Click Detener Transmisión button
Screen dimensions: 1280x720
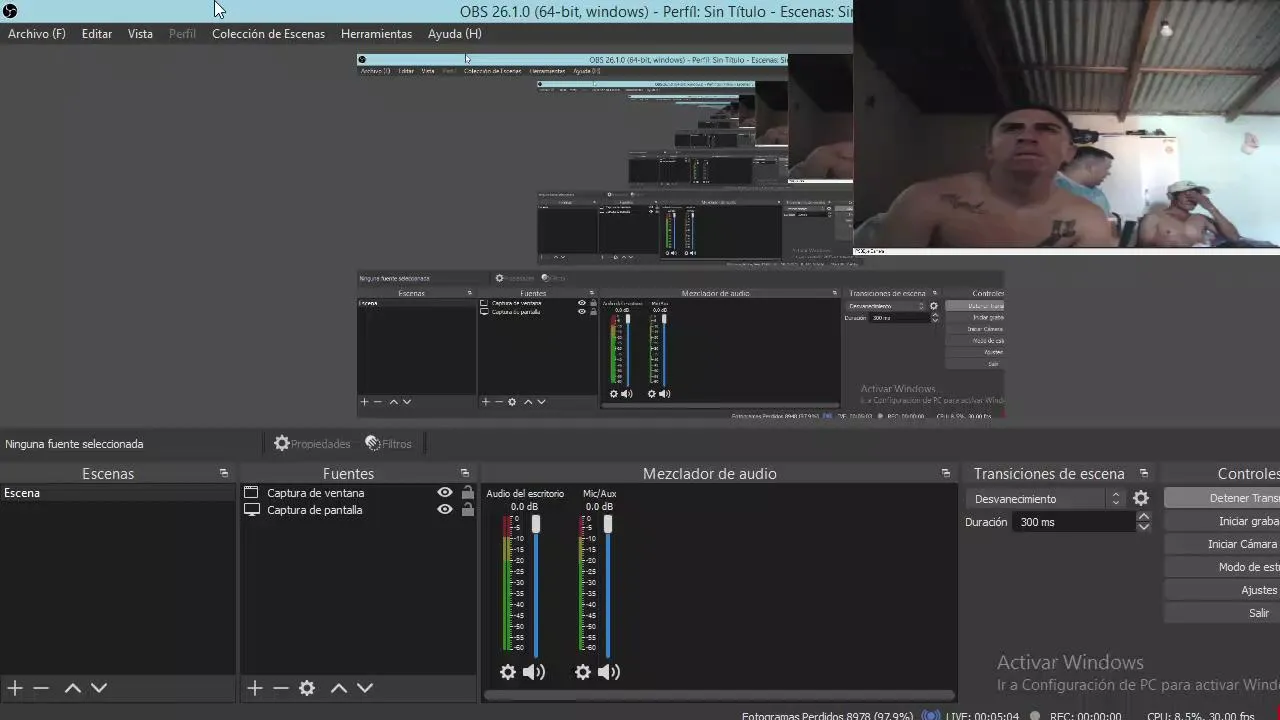point(1222,498)
